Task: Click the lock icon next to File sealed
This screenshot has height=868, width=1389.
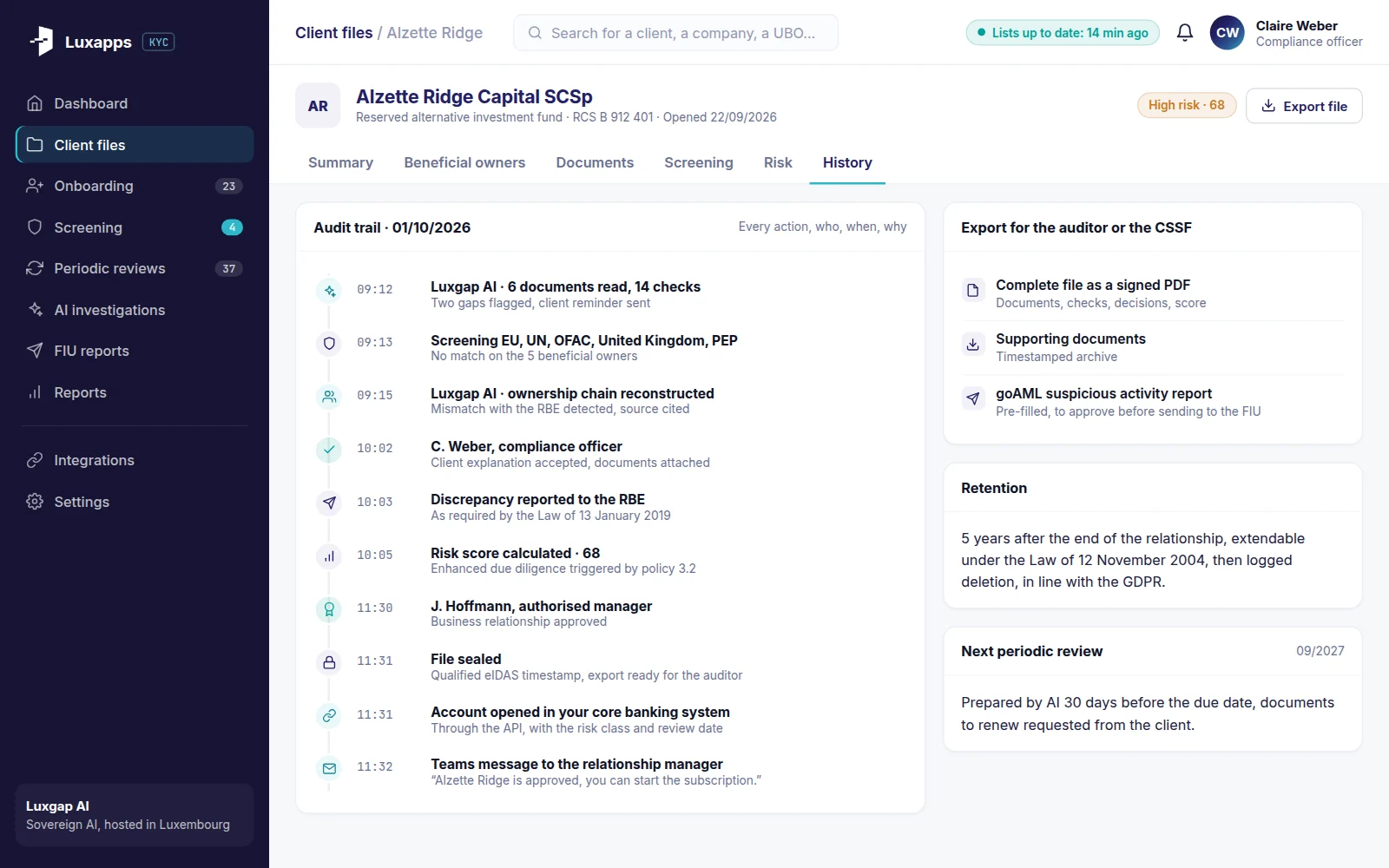Action: click(x=329, y=662)
